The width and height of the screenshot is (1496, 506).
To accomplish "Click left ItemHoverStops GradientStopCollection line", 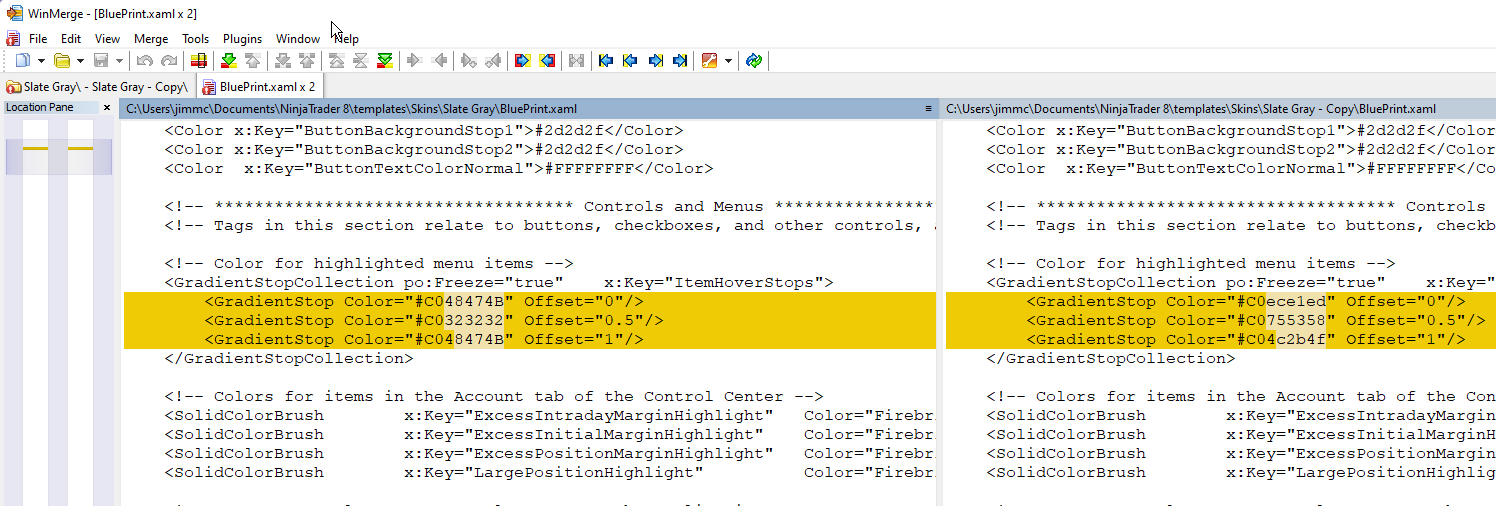I will pyautogui.click(x=499, y=283).
